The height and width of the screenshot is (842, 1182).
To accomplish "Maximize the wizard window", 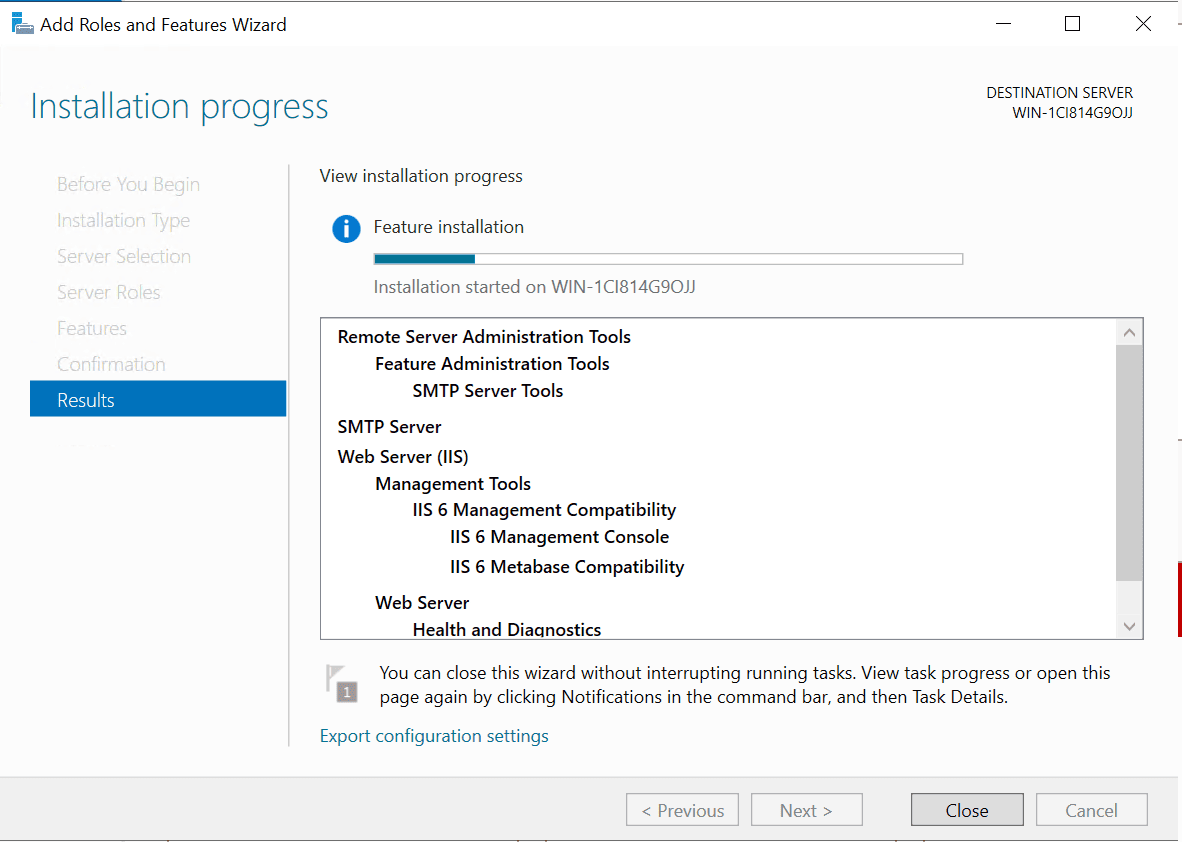I will [x=1072, y=24].
